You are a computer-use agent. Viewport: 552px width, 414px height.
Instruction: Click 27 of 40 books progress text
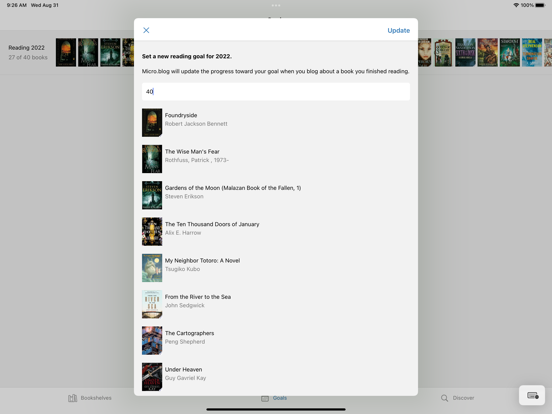(28, 57)
